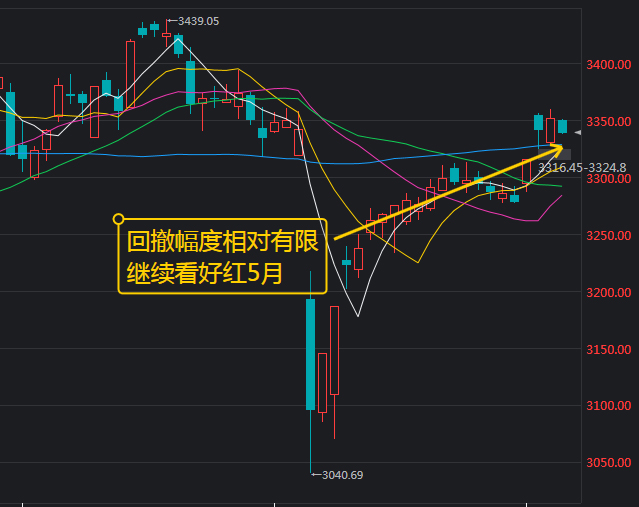Click the 3316.45-3324.8 gap range label
639x507 pixels.
pos(582,168)
